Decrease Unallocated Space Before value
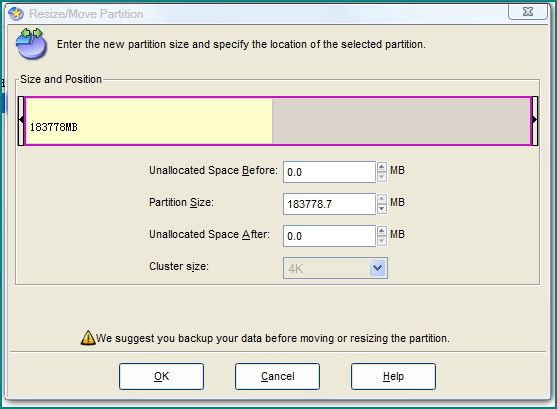This screenshot has height=409, width=557. pos(382,177)
